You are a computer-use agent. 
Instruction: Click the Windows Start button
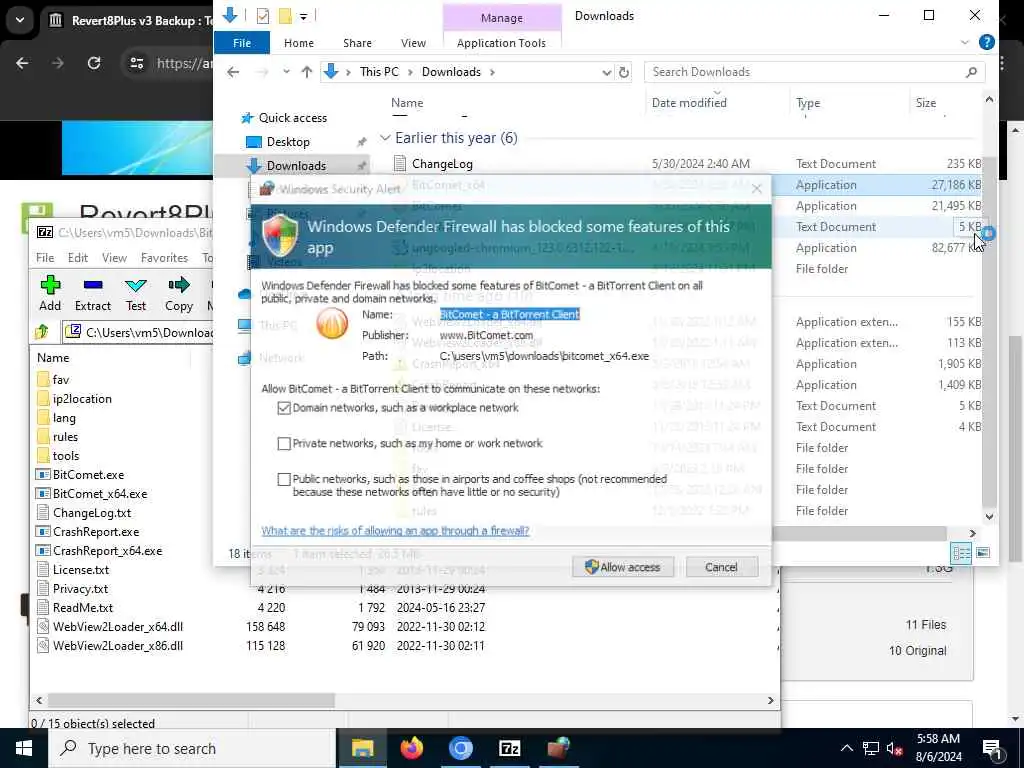coord(24,748)
